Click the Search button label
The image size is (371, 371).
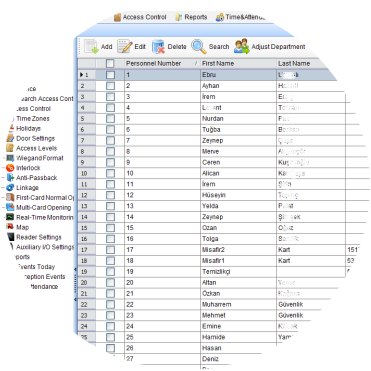point(219,47)
